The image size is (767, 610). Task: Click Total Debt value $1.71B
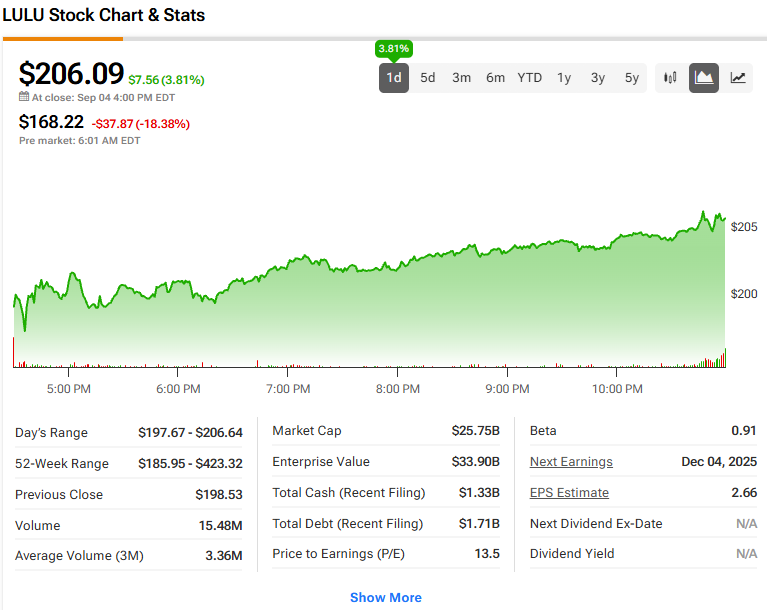479,523
